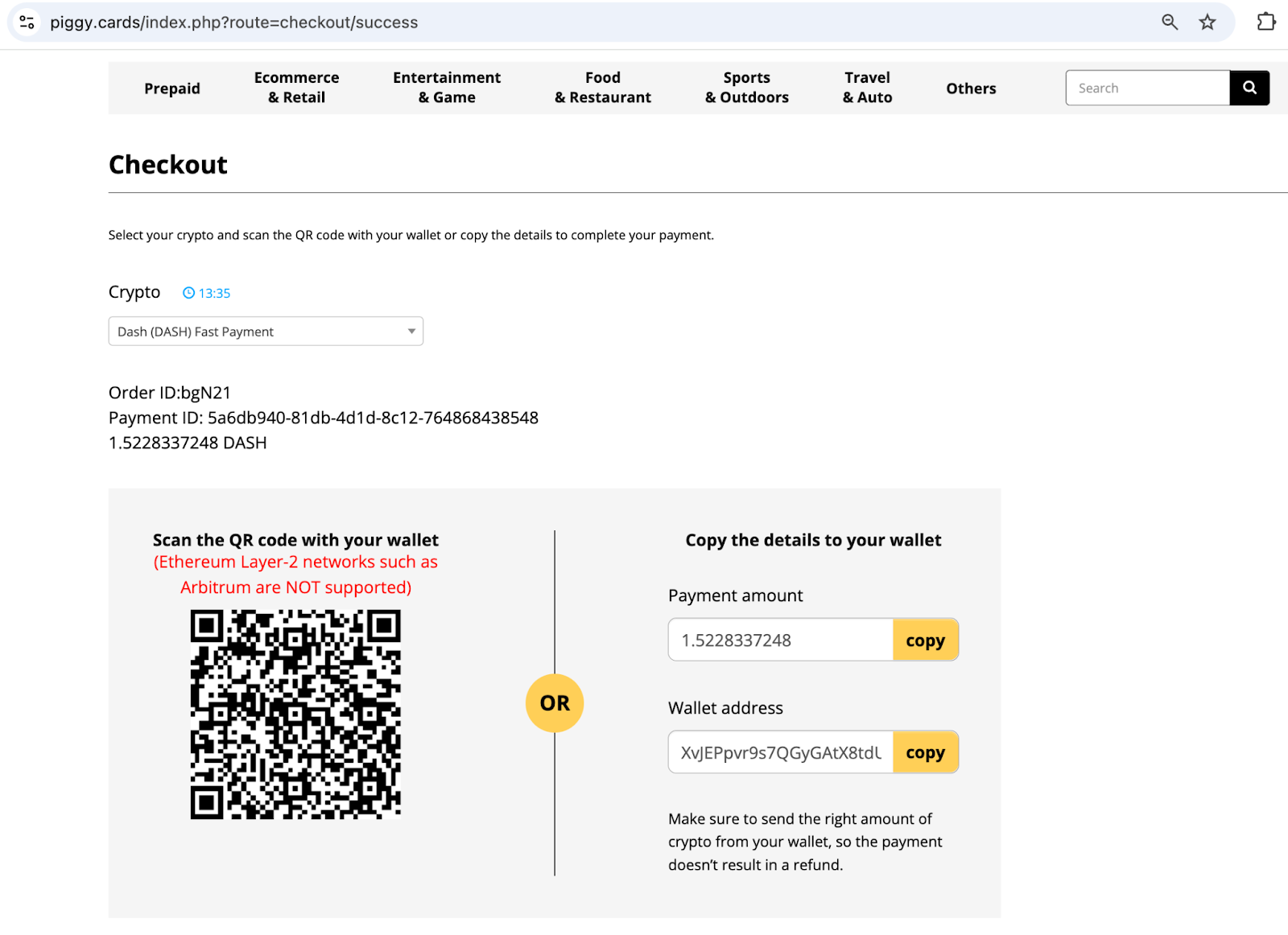Click the 'Scan the QR code with your wallet' heading
Image resolution: width=1288 pixels, height=935 pixels.
[295, 540]
